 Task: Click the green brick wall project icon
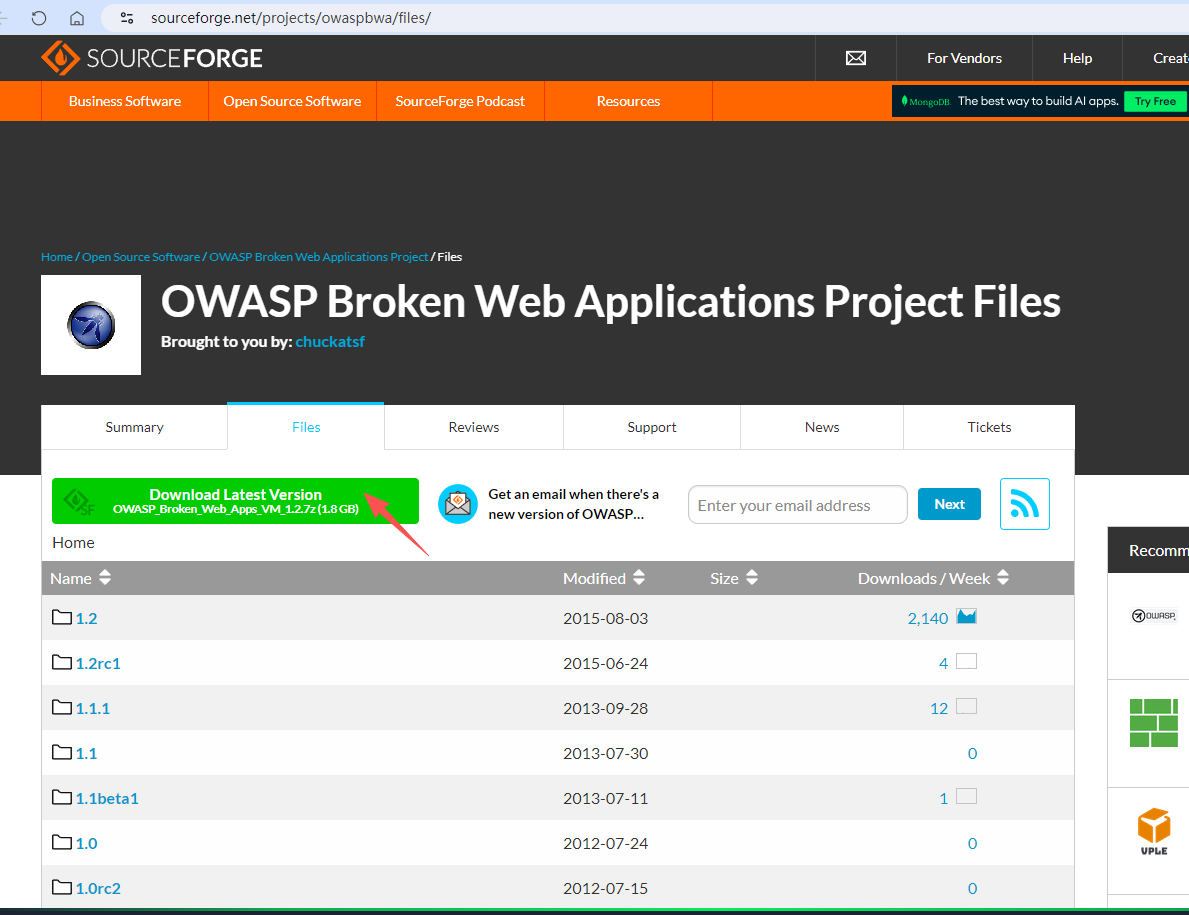coord(1153,723)
